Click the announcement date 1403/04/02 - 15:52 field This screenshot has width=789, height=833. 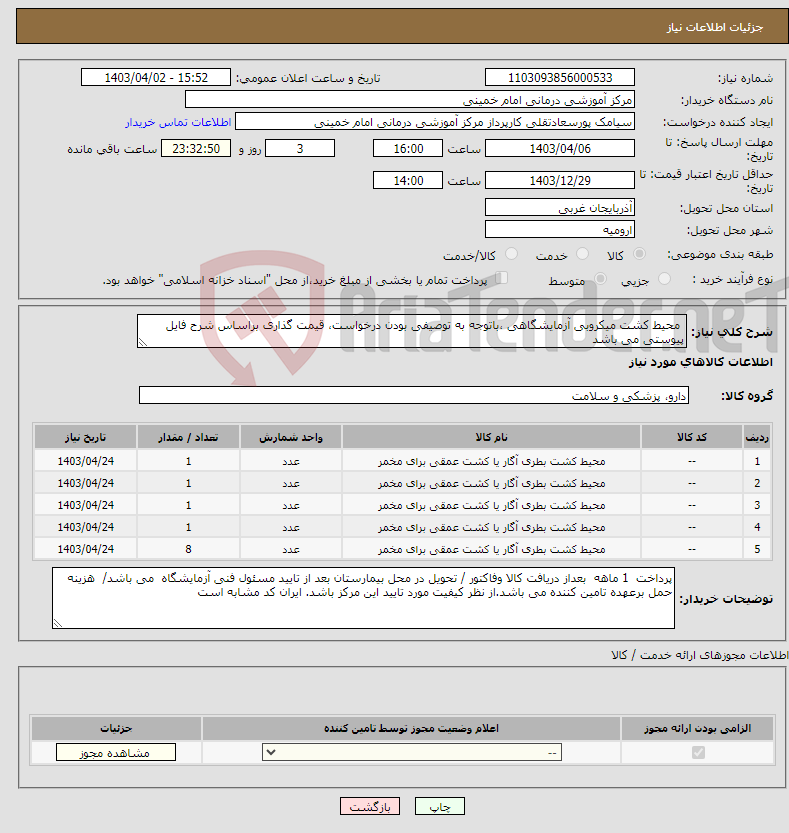(x=156, y=78)
